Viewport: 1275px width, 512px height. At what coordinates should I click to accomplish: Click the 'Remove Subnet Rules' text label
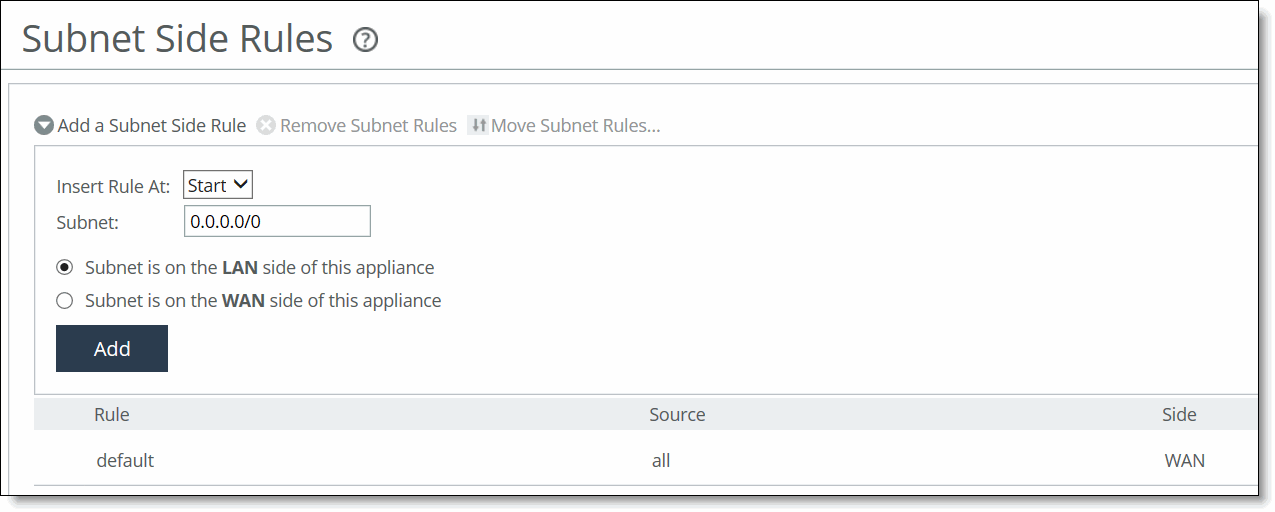click(x=368, y=126)
